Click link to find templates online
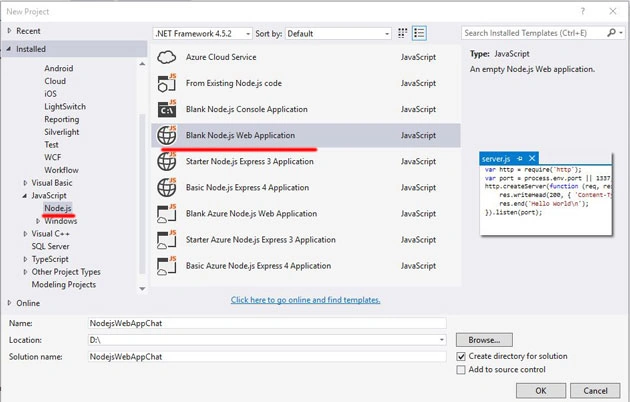The width and height of the screenshot is (630, 402). point(305,300)
